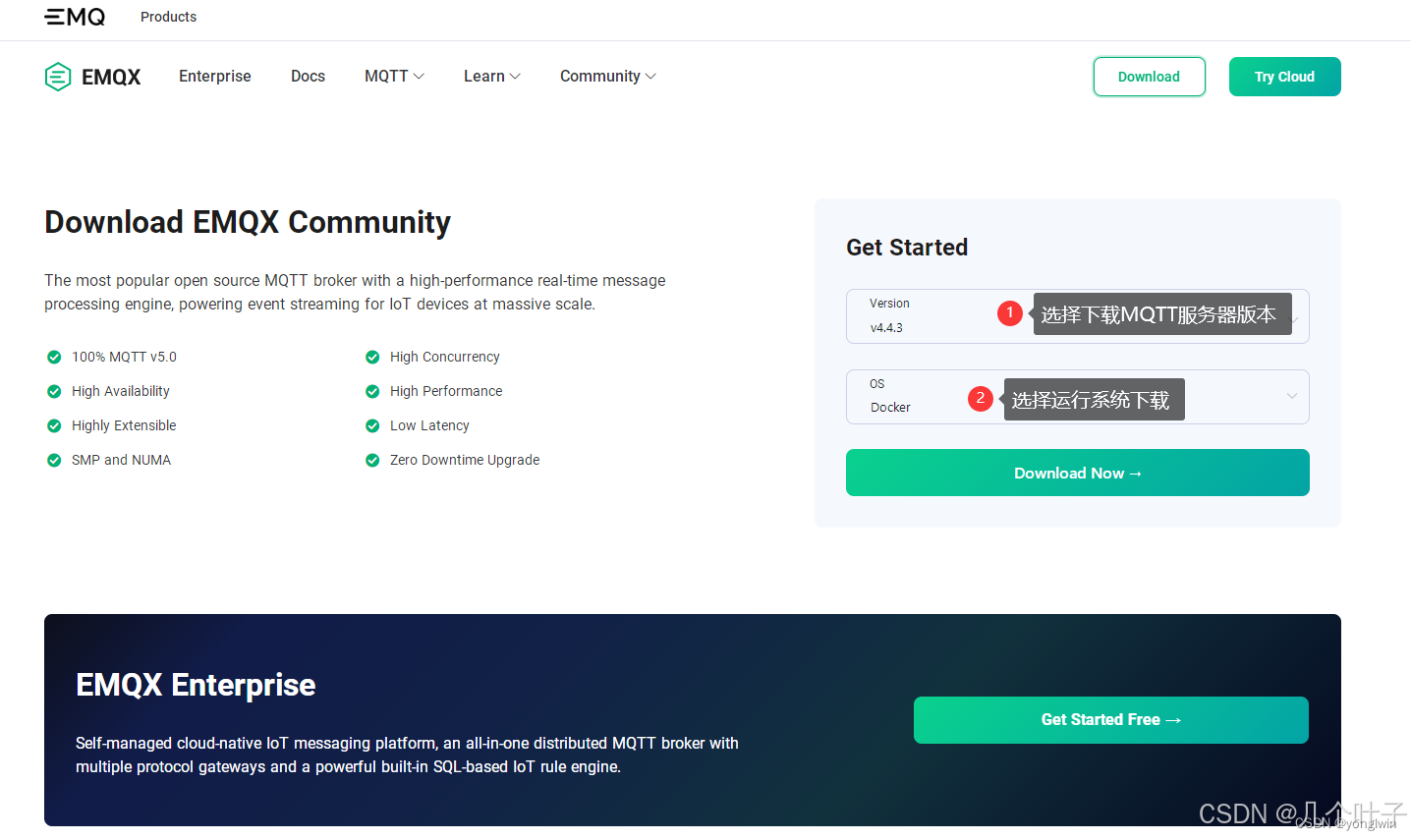Click the MQTT menu chevron icon
The height and width of the screenshot is (840, 1411).
419,76
